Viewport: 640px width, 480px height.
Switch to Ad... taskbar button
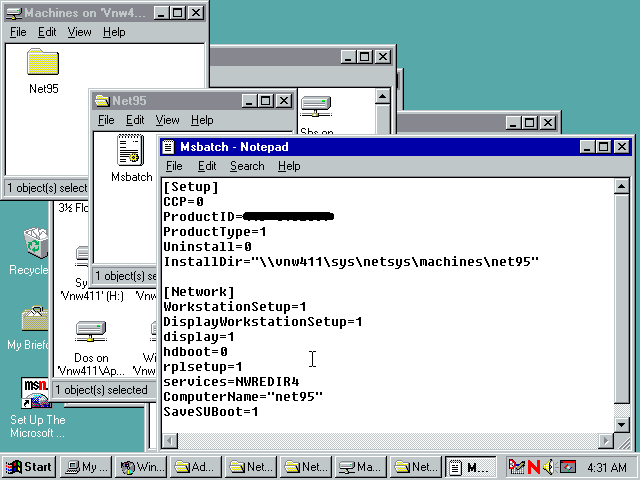tap(196, 467)
